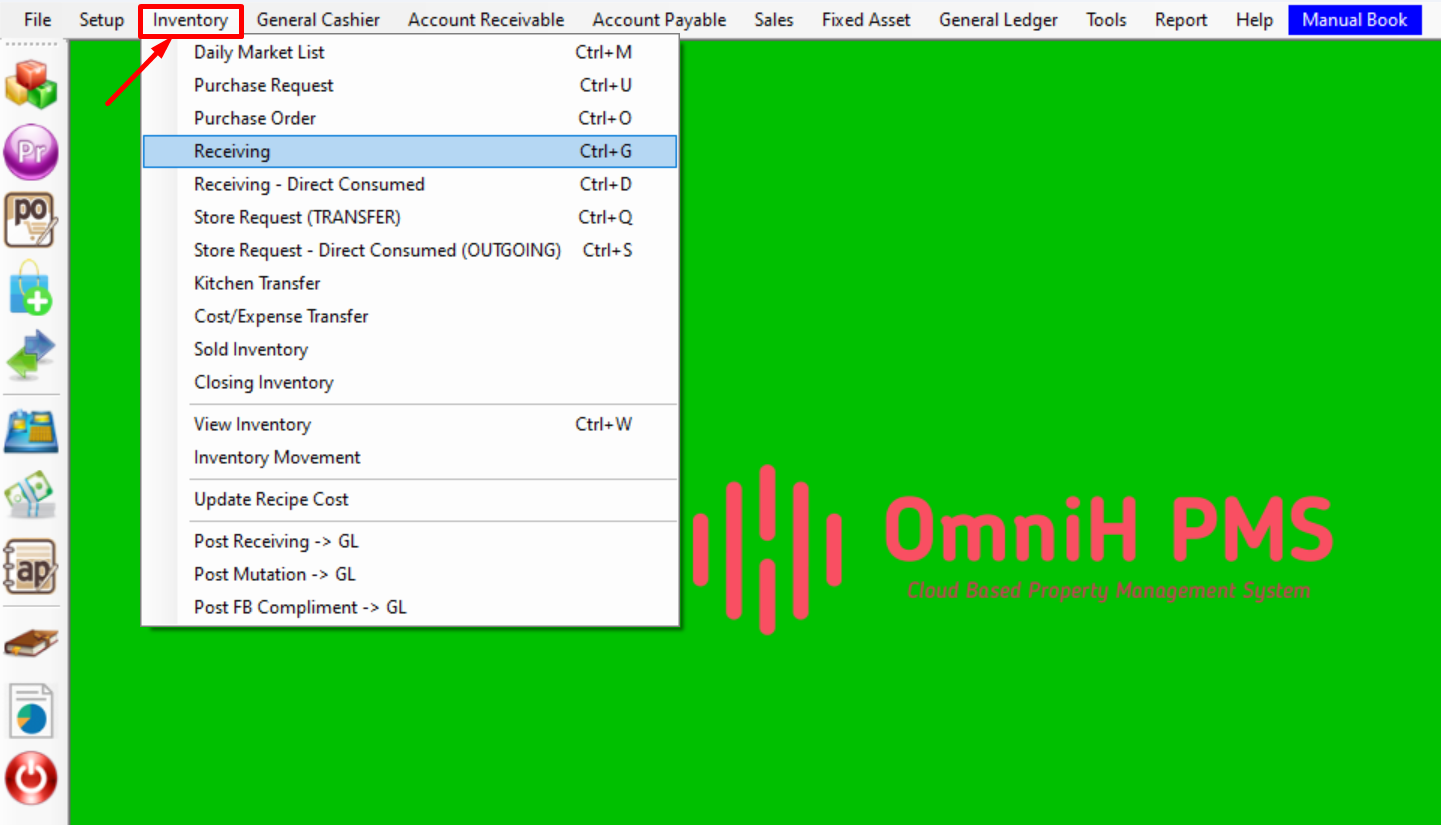1441x825 pixels.
Task: Open the Report menu
Action: 1181,20
